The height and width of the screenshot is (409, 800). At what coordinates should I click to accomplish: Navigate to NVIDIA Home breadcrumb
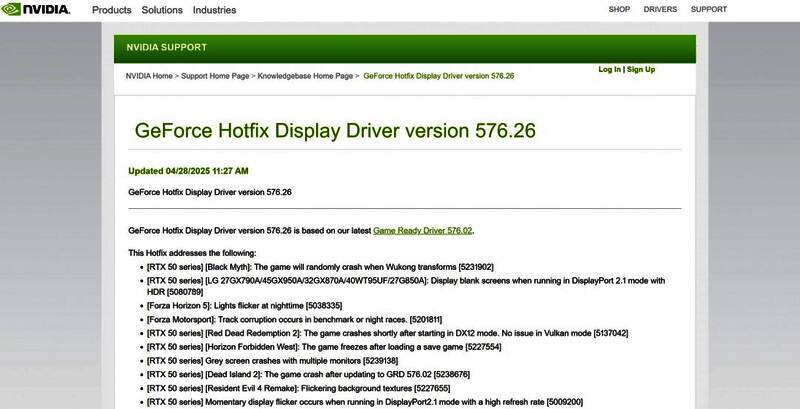pos(149,75)
